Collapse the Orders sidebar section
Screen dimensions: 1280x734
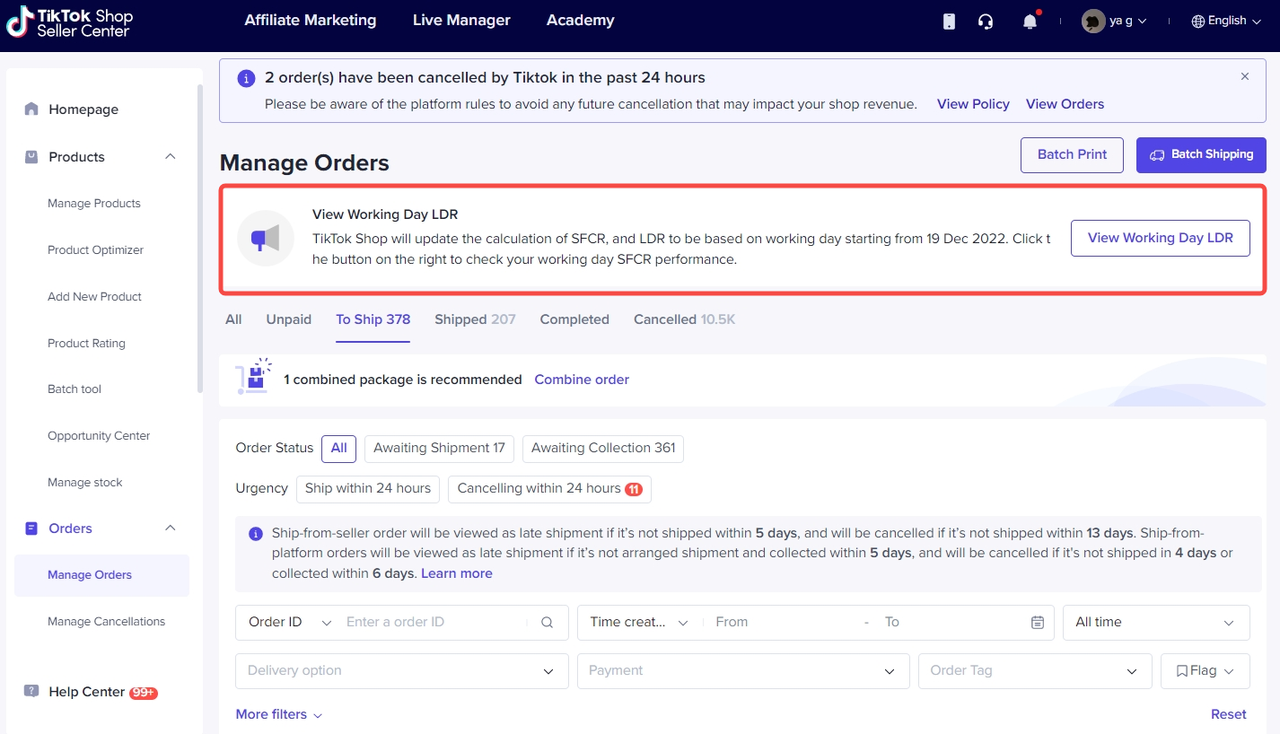tap(170, 528)
